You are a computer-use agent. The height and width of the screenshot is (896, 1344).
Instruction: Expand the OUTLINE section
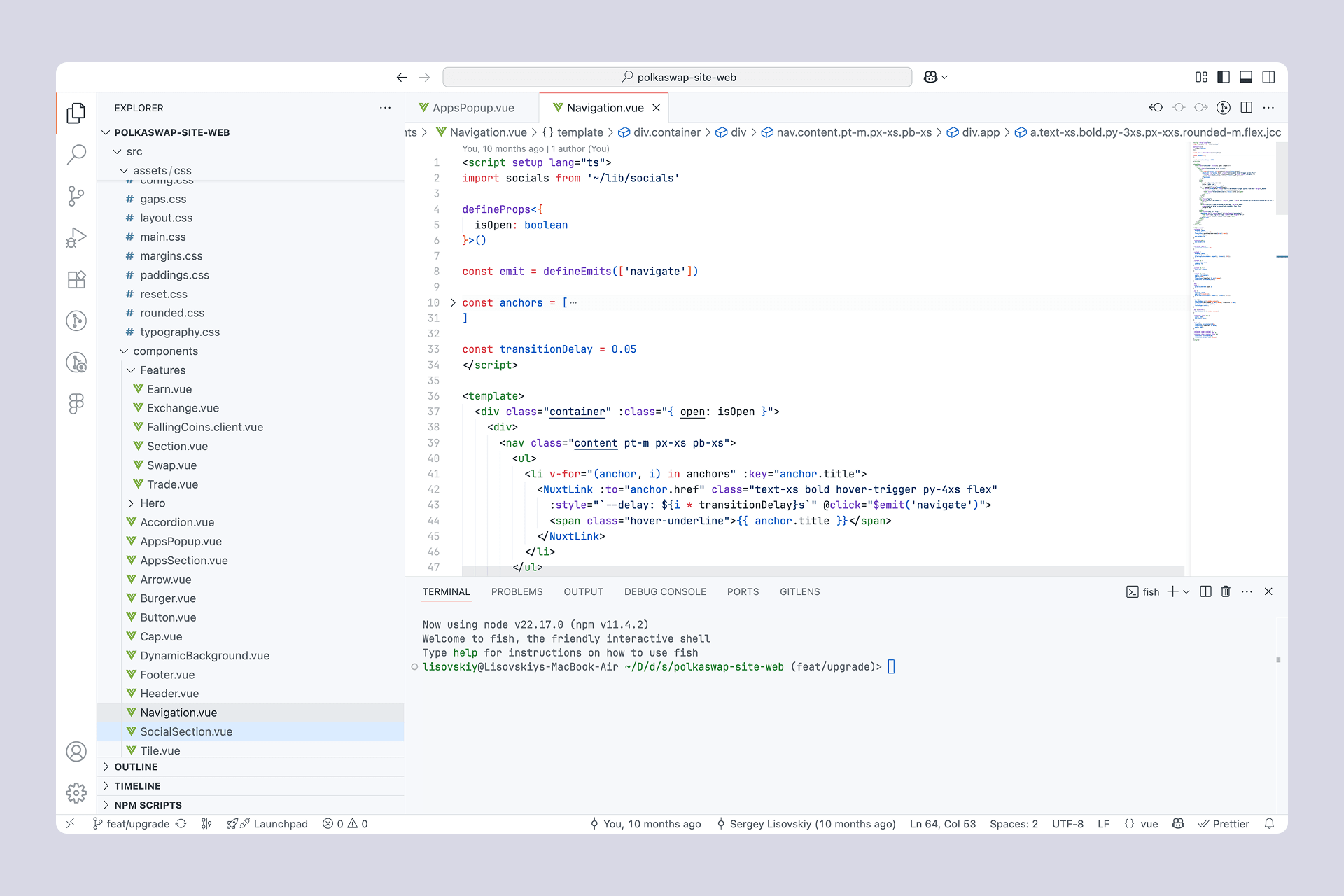click(x=251, y=767)
